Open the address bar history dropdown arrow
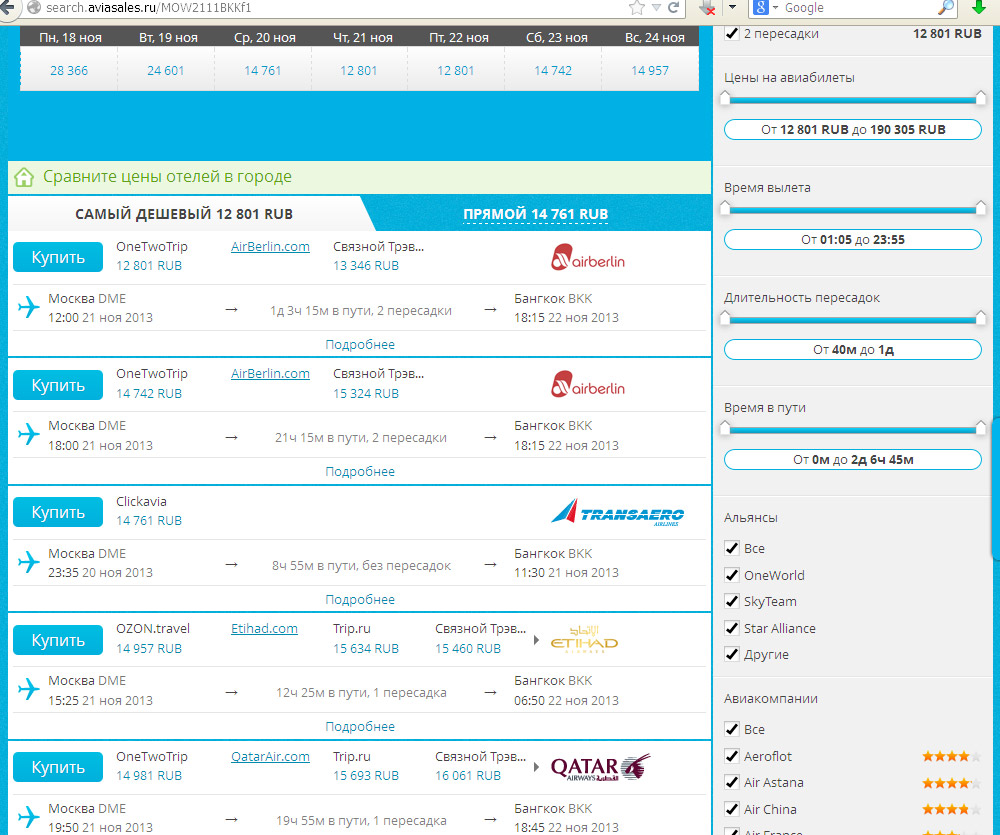 tap(656, 8)
